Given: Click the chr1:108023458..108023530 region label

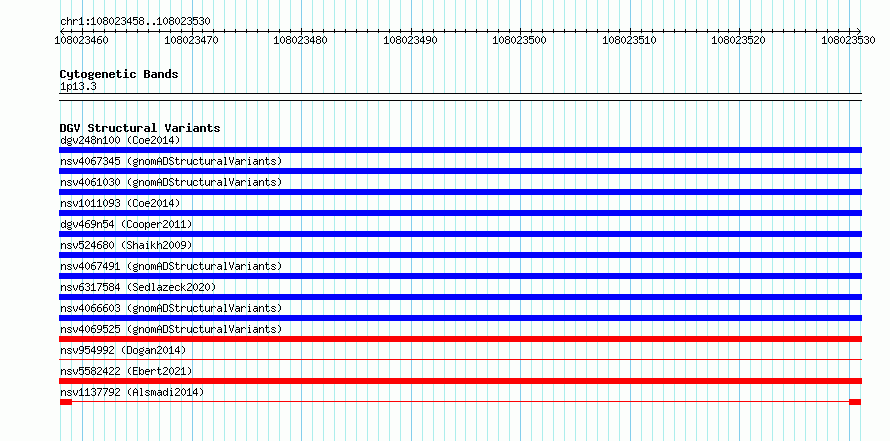Looking at the screenshot, I should point(135,21).
